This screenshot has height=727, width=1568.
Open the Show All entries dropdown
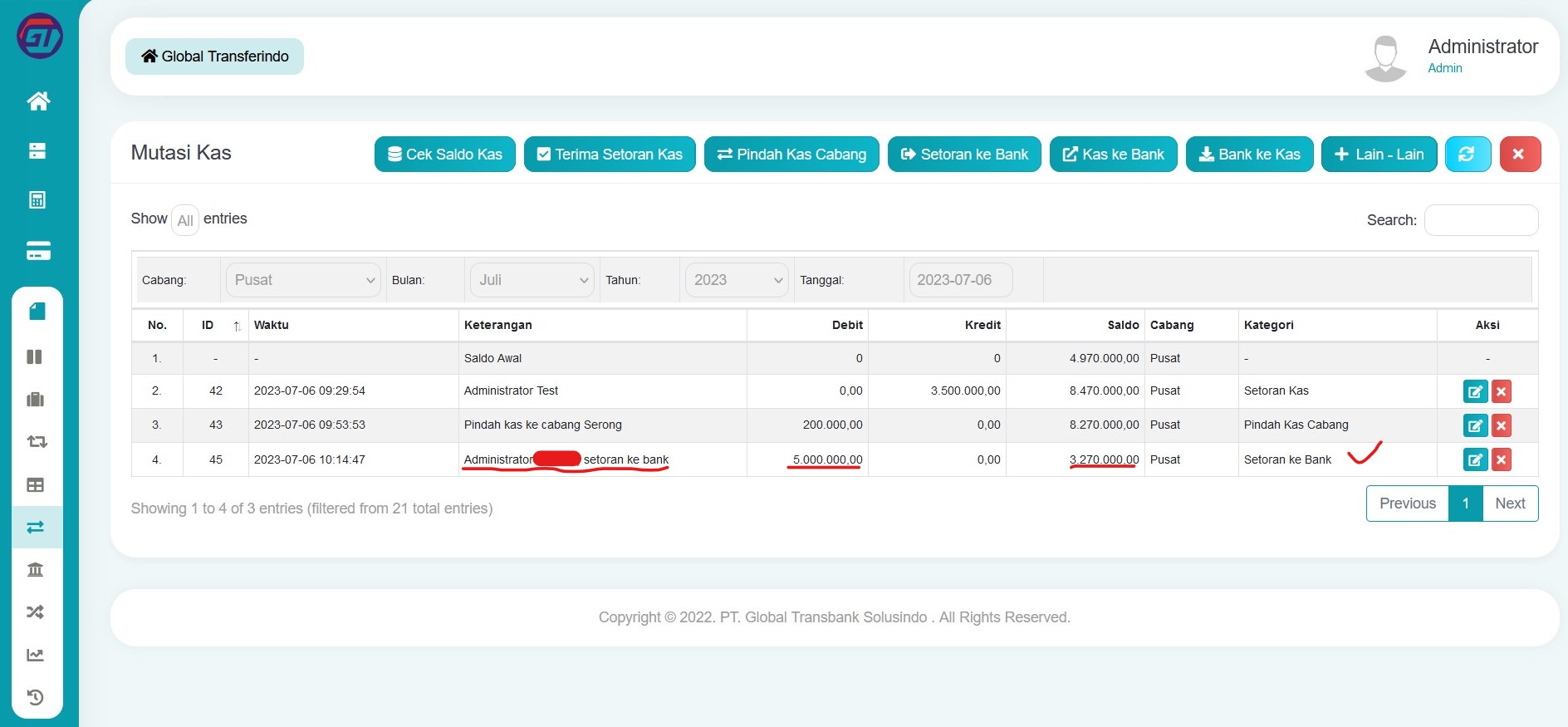185,220
